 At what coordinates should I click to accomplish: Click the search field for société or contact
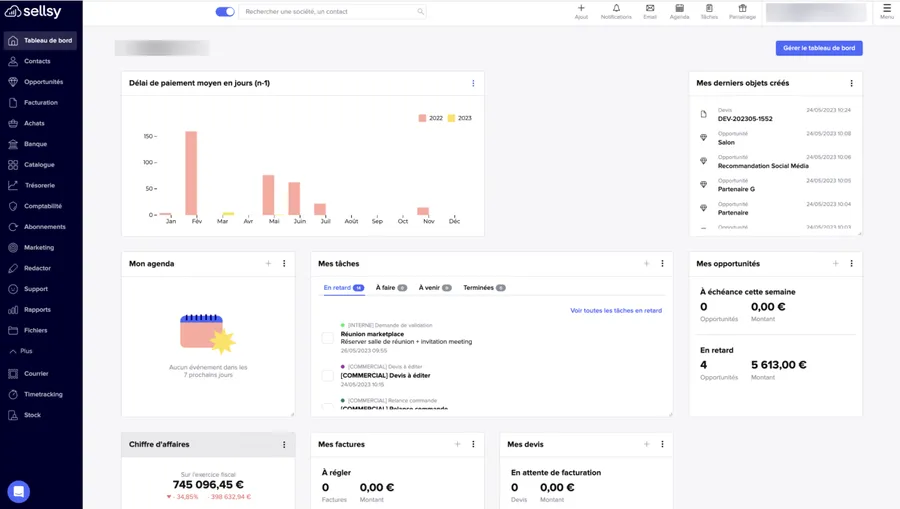(330, 12)
